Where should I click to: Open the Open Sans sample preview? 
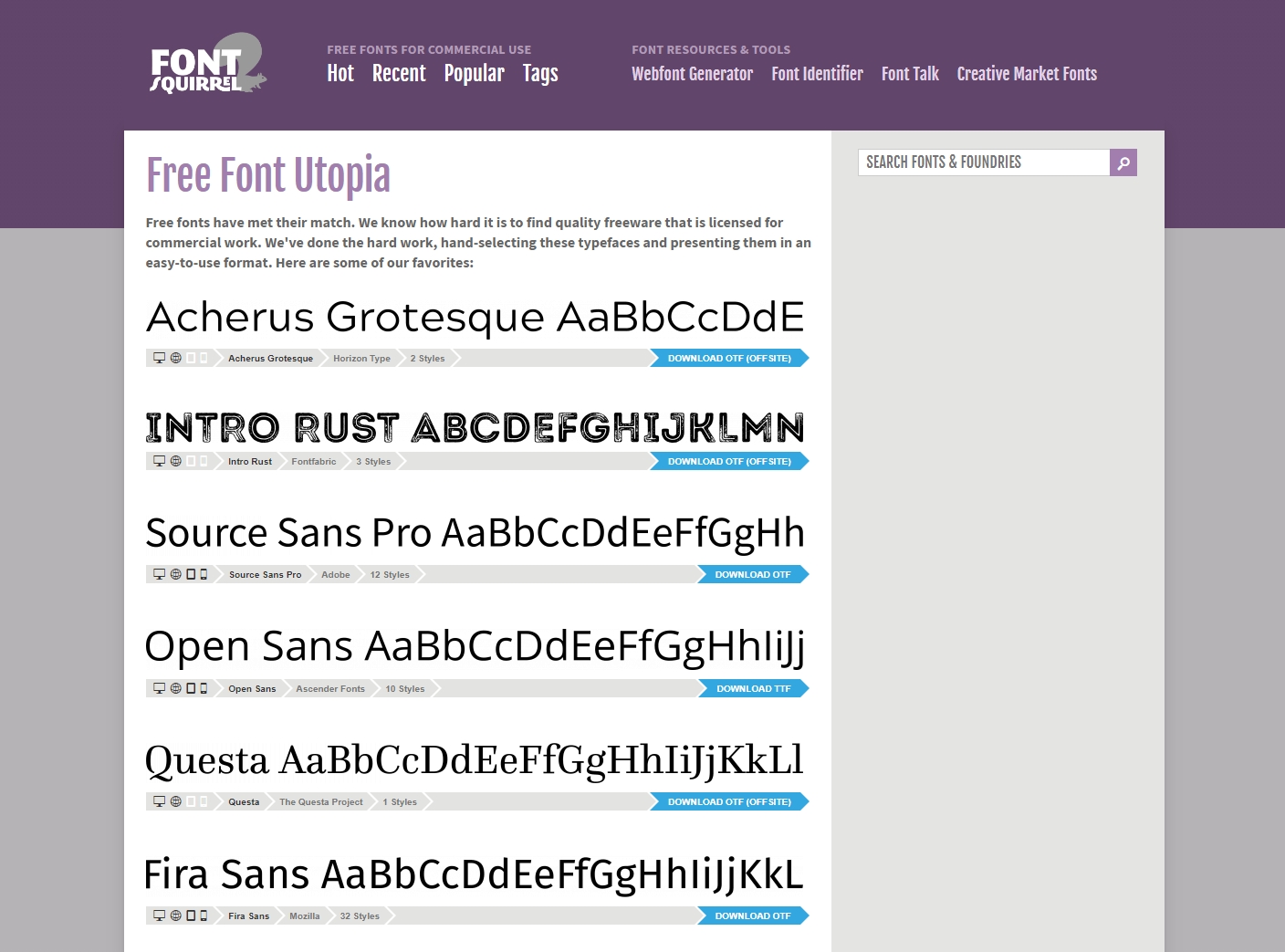pyautogui.click(x=475, y=647)
